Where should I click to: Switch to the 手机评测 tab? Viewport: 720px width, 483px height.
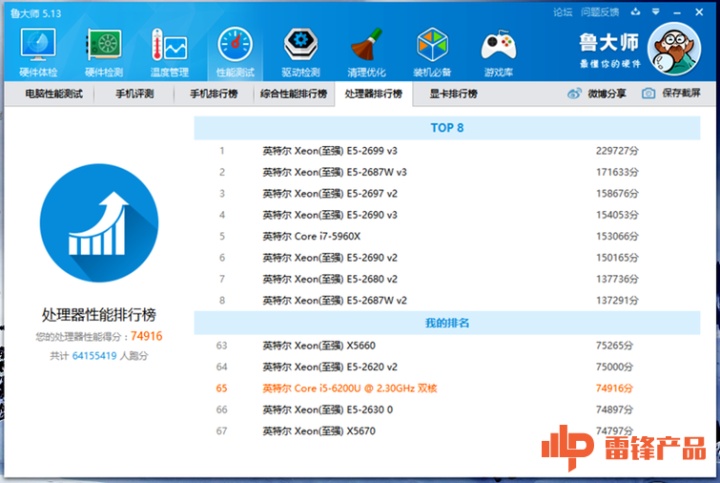point(135,94)
